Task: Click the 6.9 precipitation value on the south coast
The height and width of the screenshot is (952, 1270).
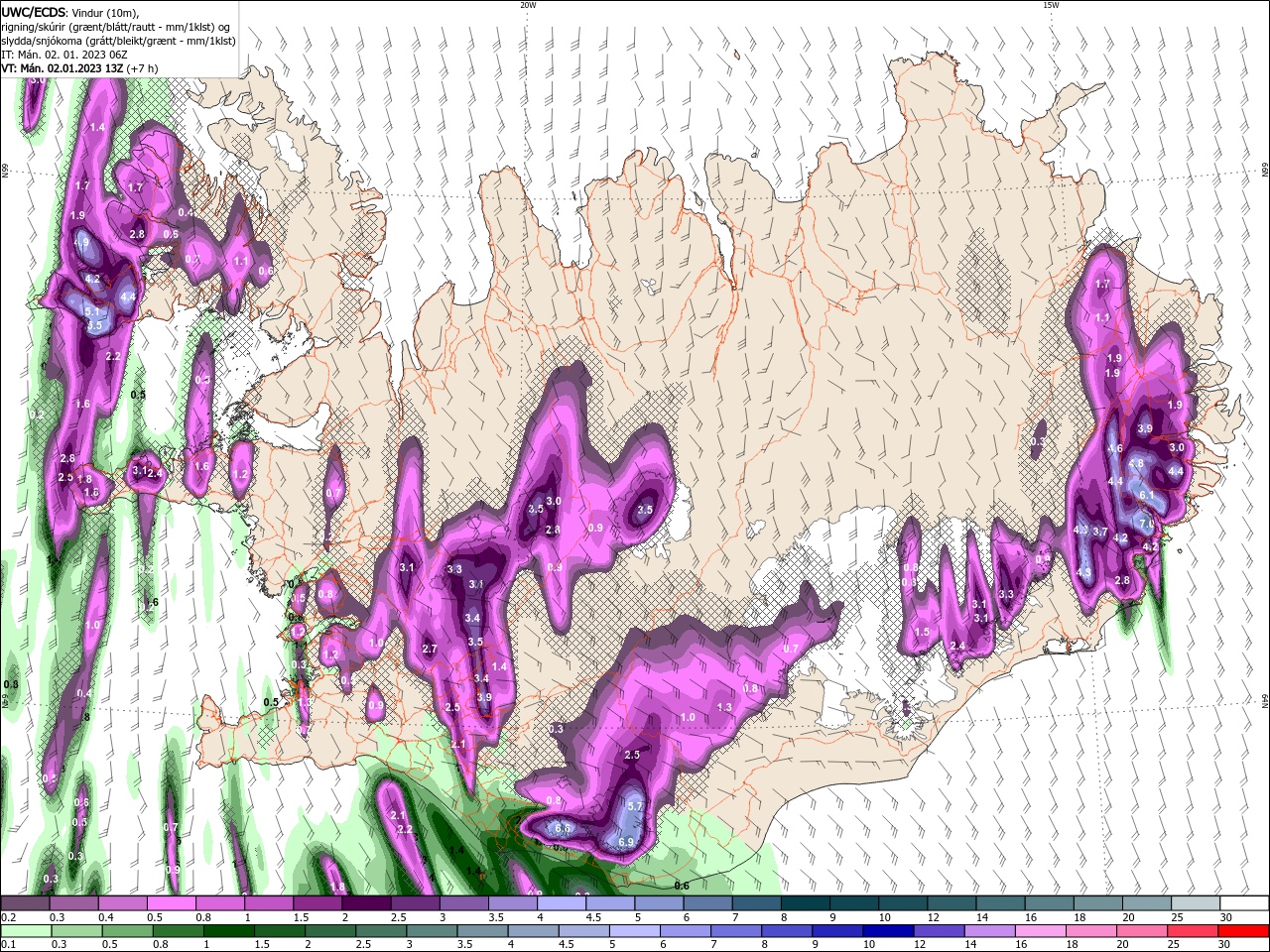Action: coord(626,842)
